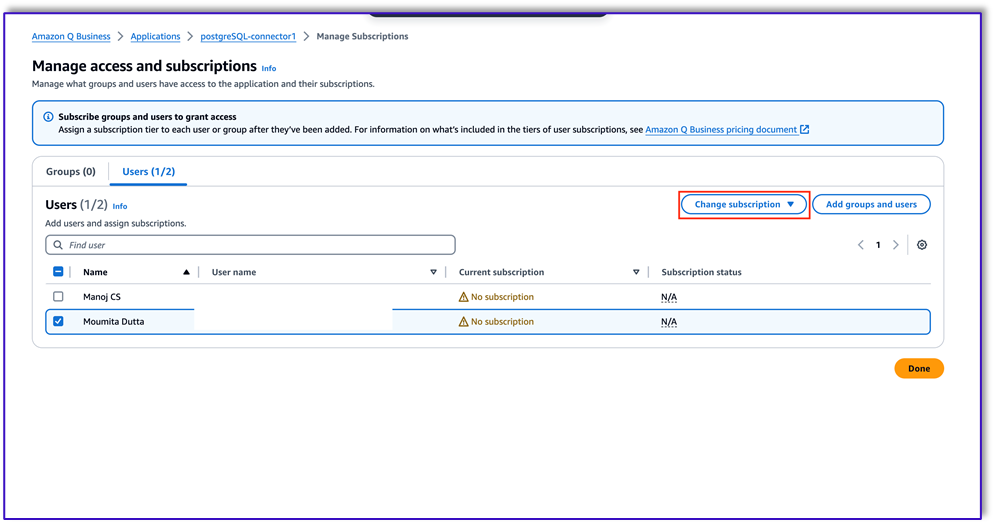Viewport: 994px width, 524px height.
Task: Click the search magnifier in Find user
Action: 58,245
